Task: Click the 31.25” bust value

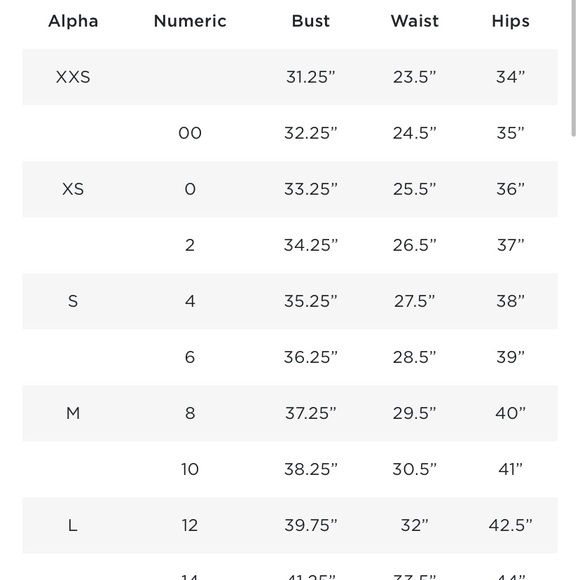Action: (x=311, y=77)
